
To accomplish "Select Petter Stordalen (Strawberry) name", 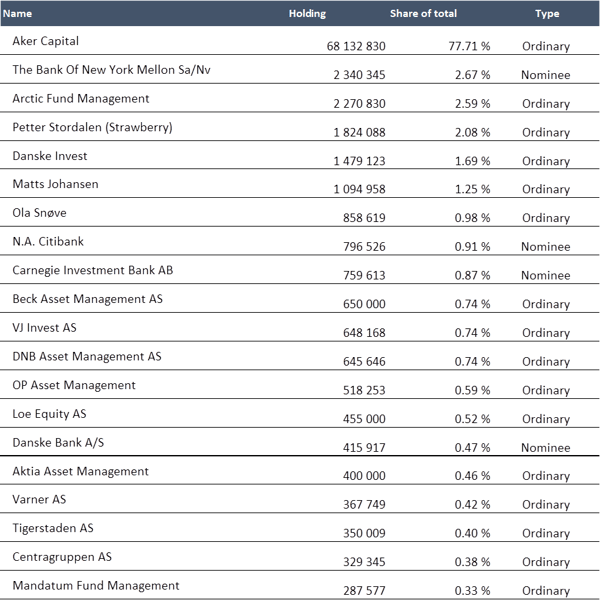I will (93, 127).
